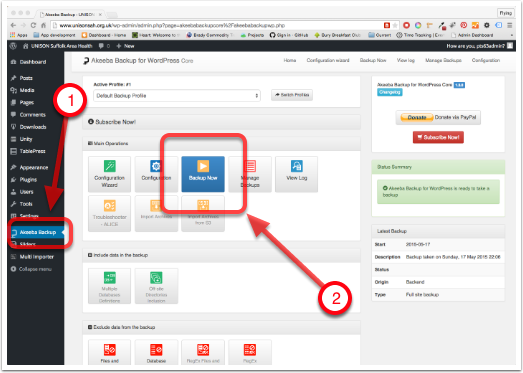Screen dimensions: 523x373
Task: Select the Akeeba Backup browser tab
Action: pyautogui.click(x=71, y=14)
